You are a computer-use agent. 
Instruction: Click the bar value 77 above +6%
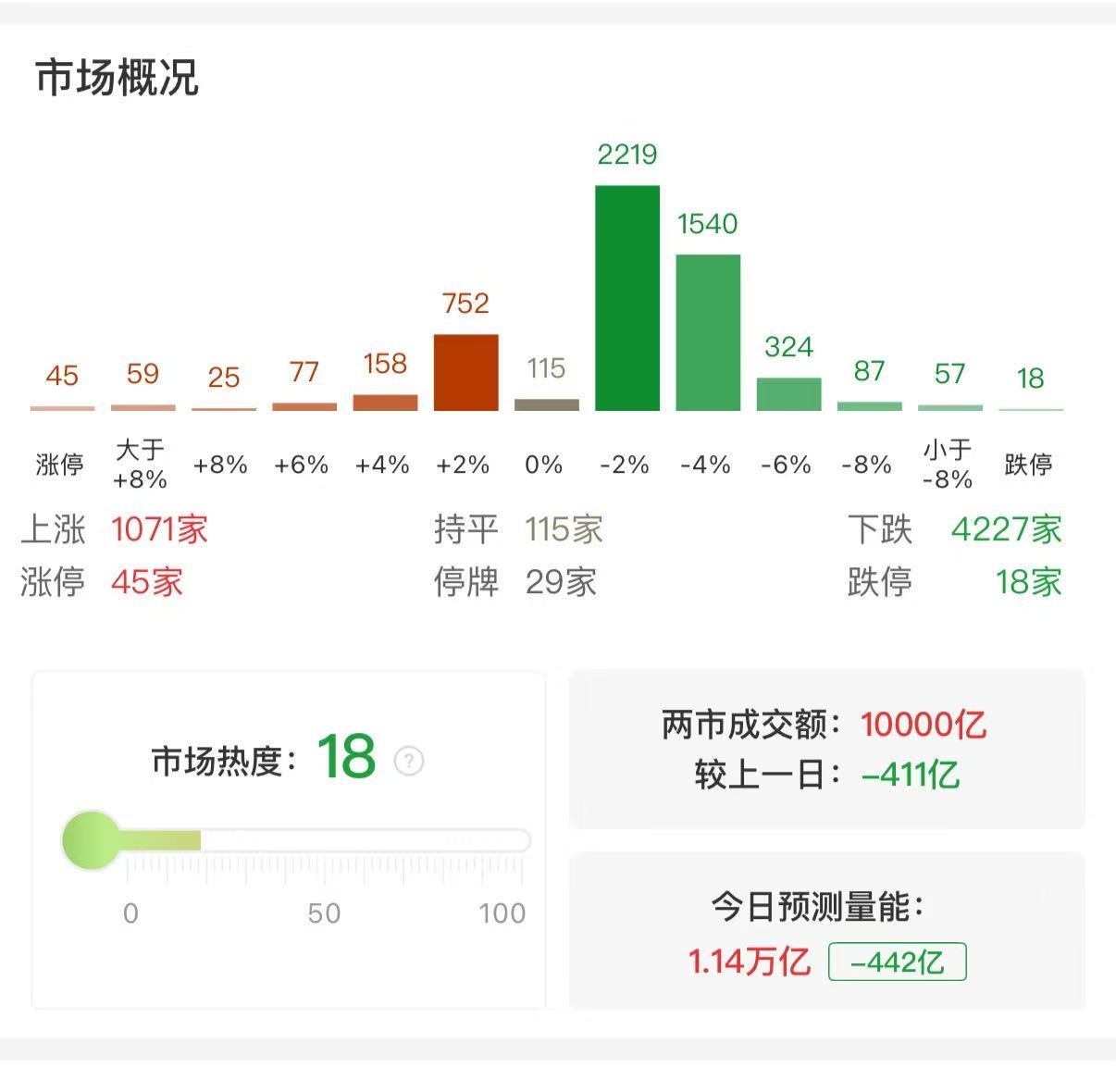[x=304, y=372]
